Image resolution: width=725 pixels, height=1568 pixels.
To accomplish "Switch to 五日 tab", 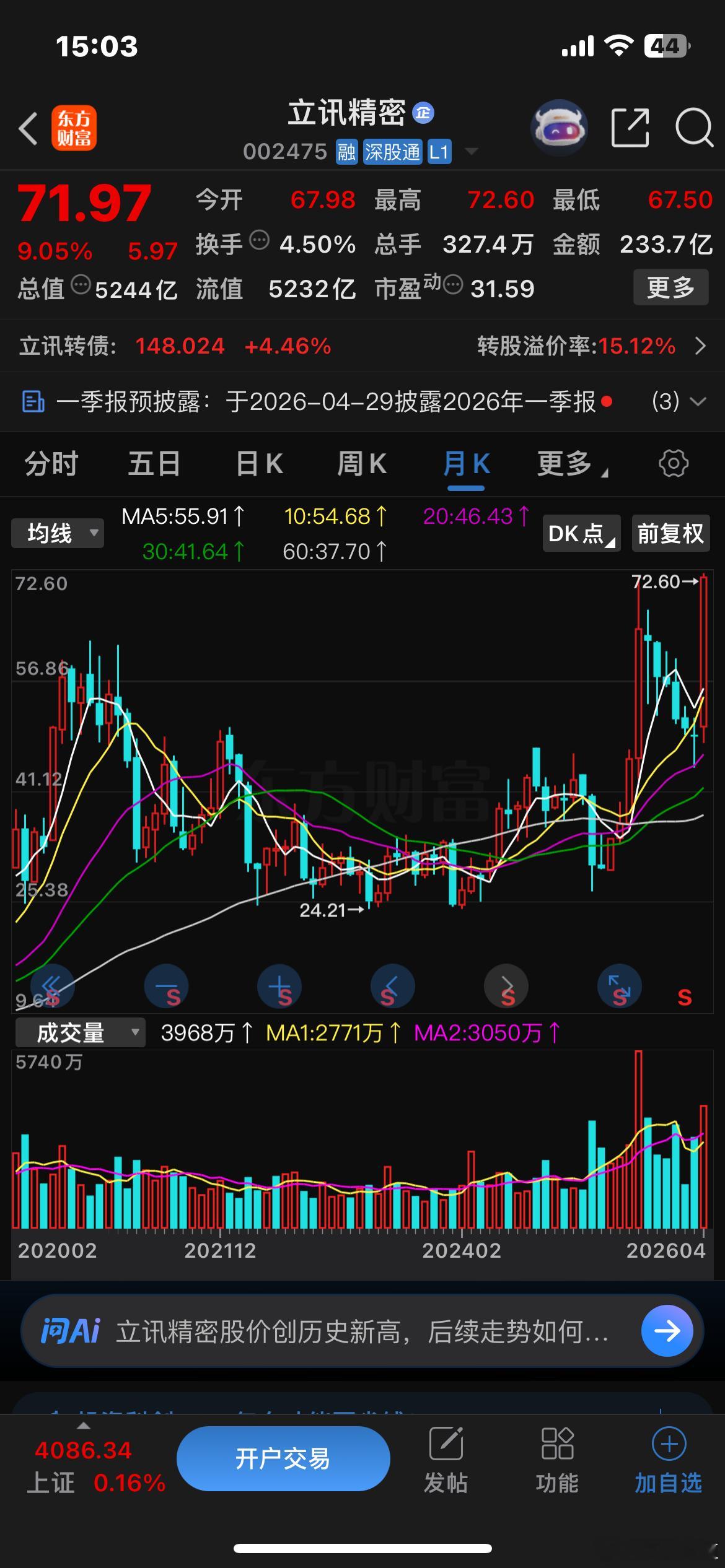I will pyautogui.click(x=154, y=464).
